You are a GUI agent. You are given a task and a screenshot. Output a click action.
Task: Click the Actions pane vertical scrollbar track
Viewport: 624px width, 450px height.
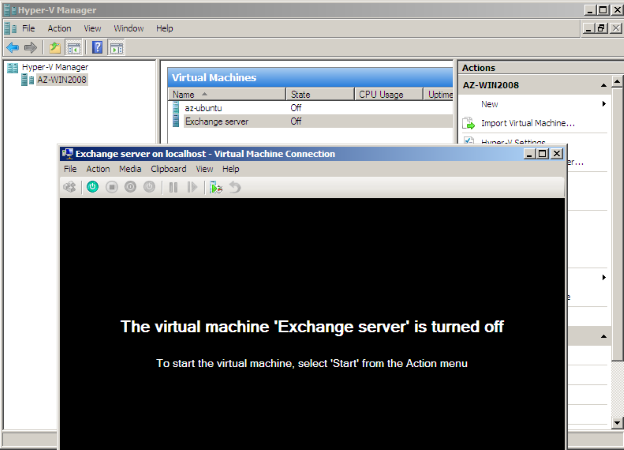(617, 389)
